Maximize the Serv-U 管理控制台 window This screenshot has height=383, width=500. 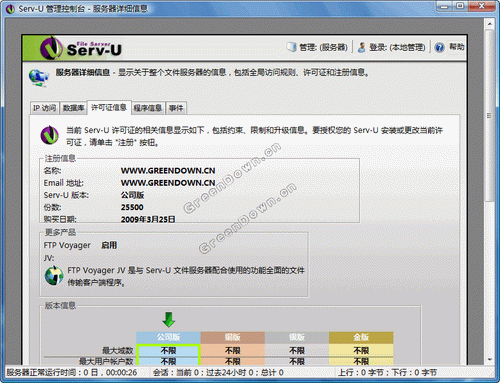click(460, 6)
